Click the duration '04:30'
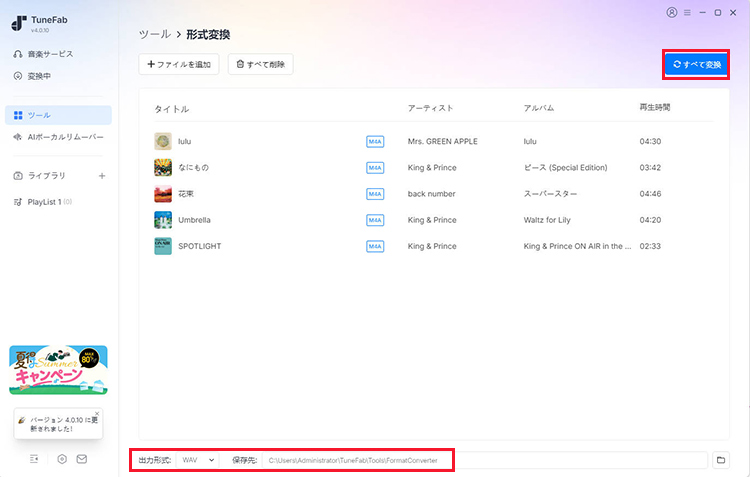750x477 pixels. 651,142
